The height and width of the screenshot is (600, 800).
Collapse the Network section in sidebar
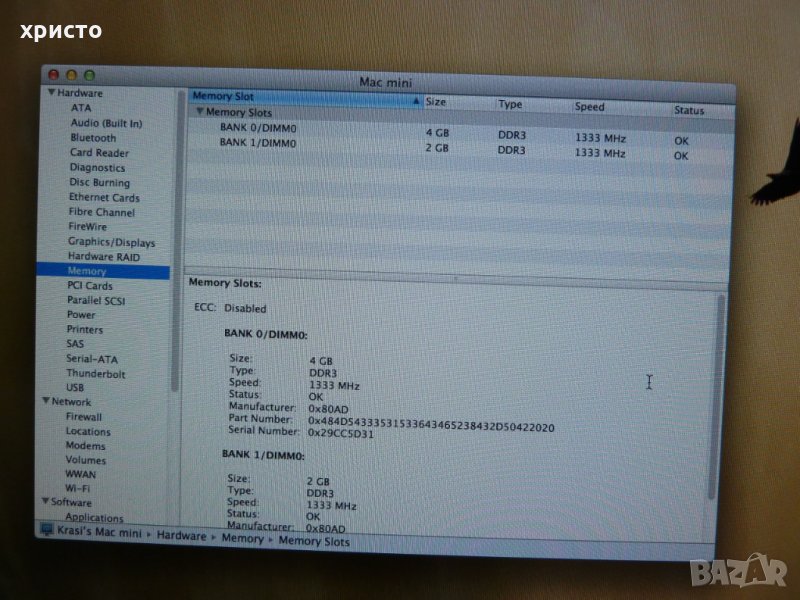pyautogui.click(x=45, y=402)
